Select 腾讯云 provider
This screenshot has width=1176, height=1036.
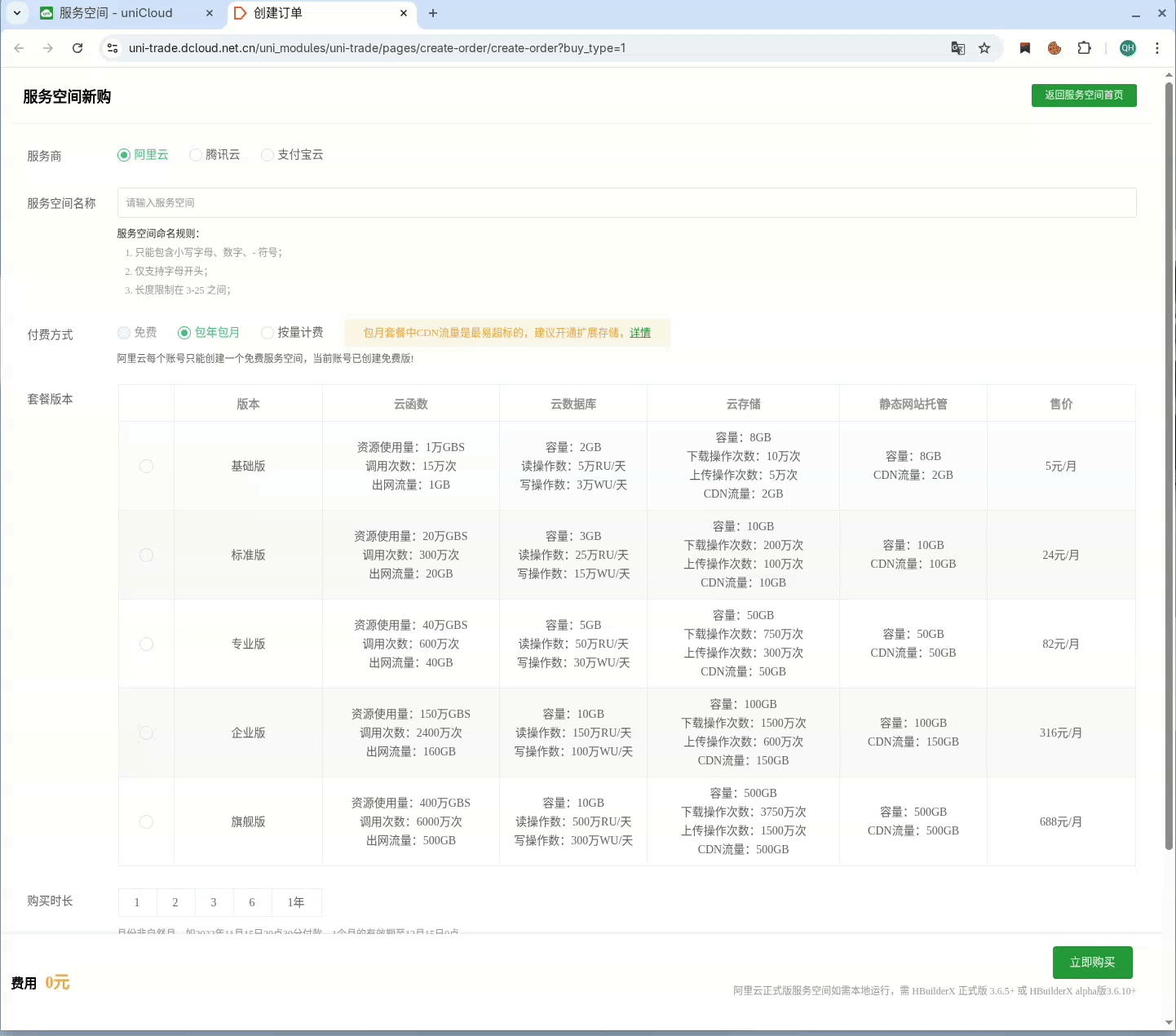(214, 155)
